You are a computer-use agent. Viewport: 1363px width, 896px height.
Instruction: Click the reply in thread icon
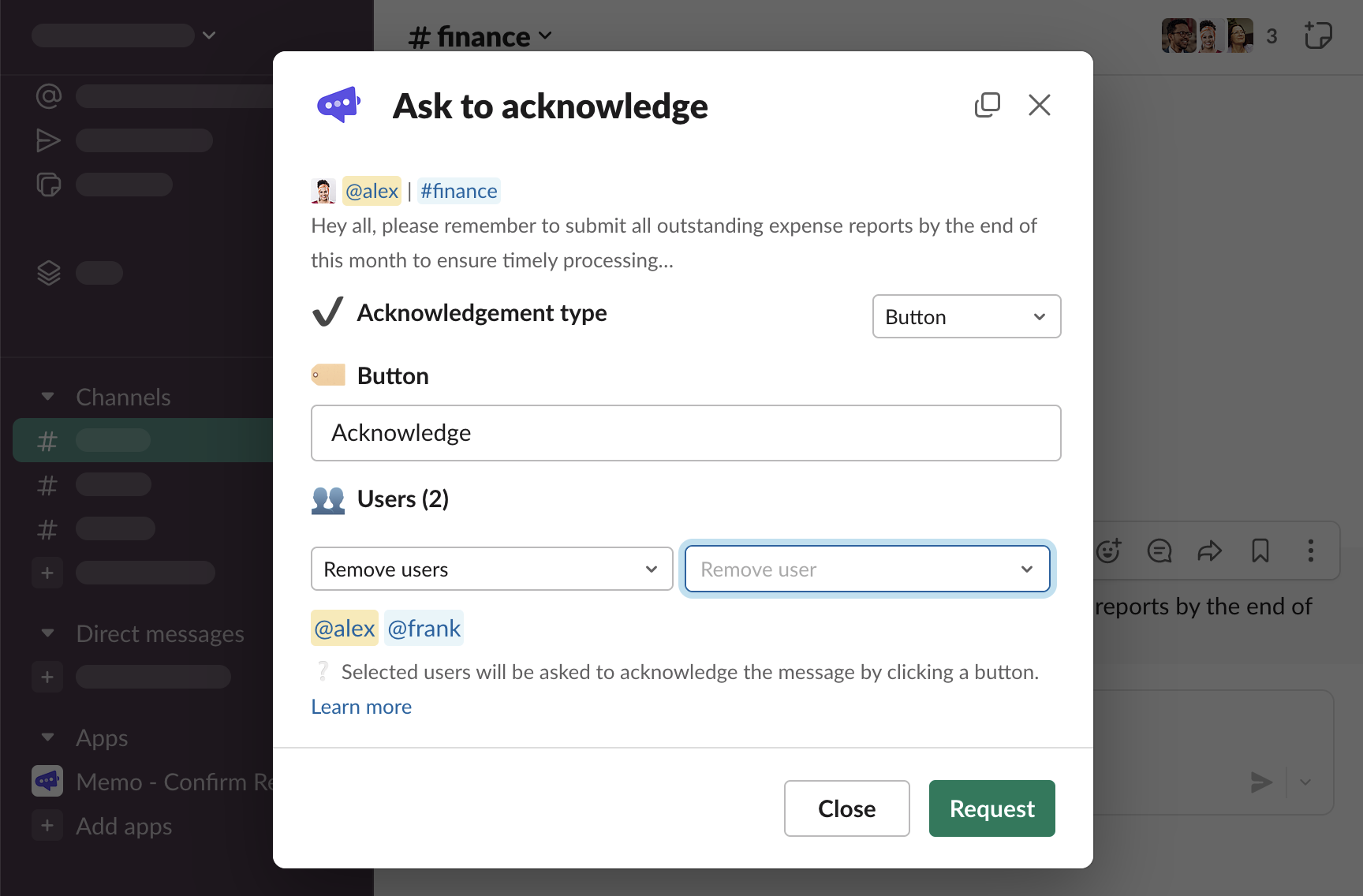[x=1159, y=551]
